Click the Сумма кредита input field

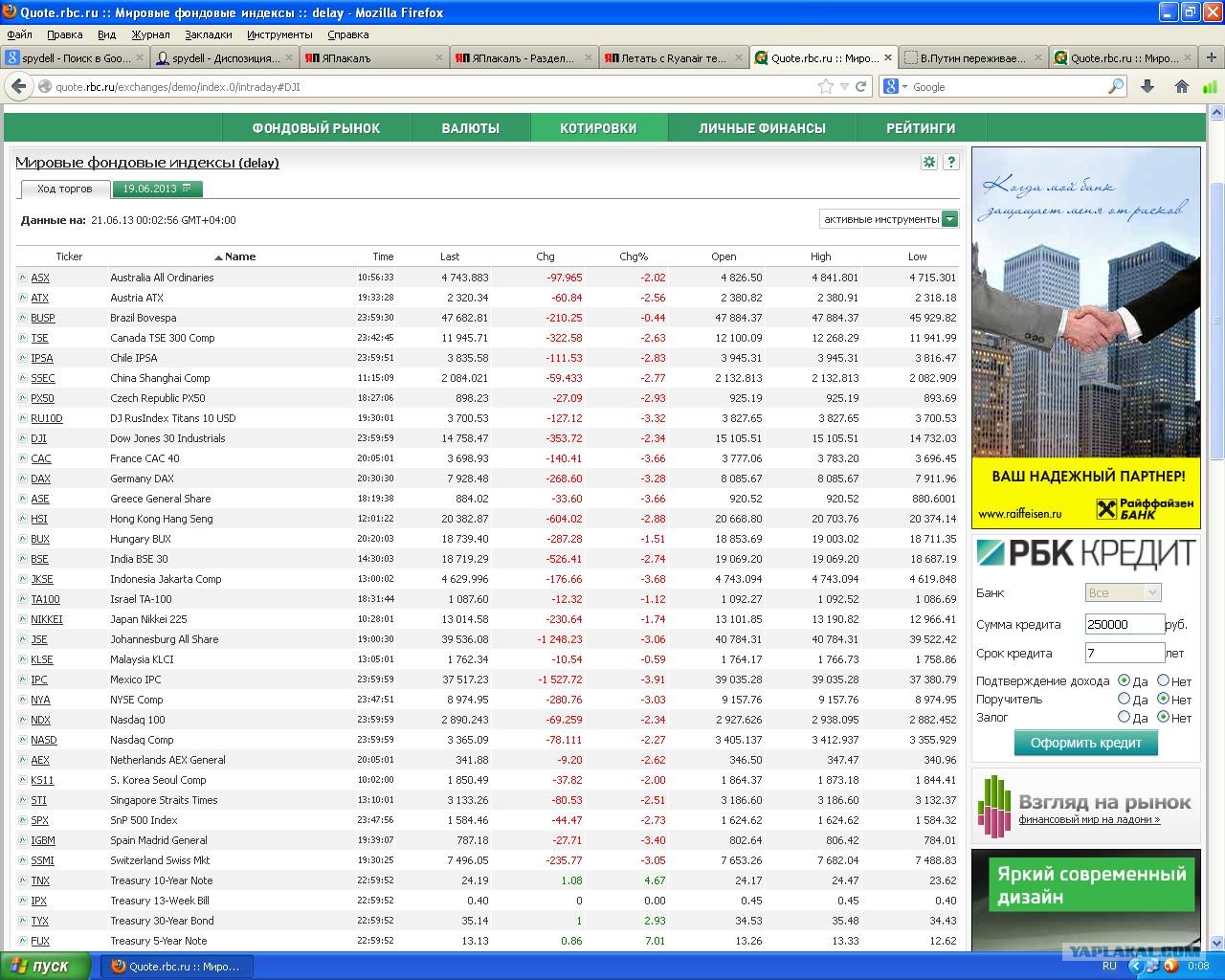(1125, 624)
